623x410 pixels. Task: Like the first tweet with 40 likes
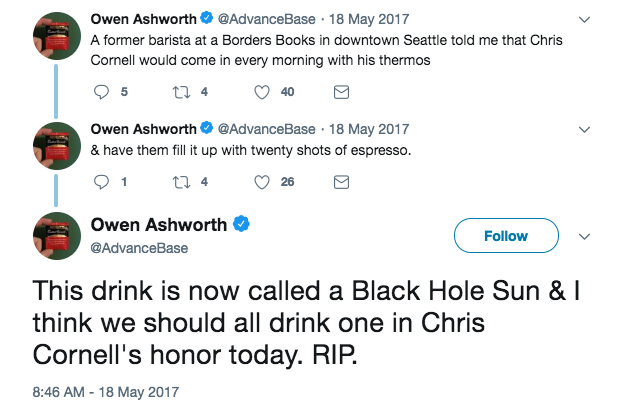(264, 93)
